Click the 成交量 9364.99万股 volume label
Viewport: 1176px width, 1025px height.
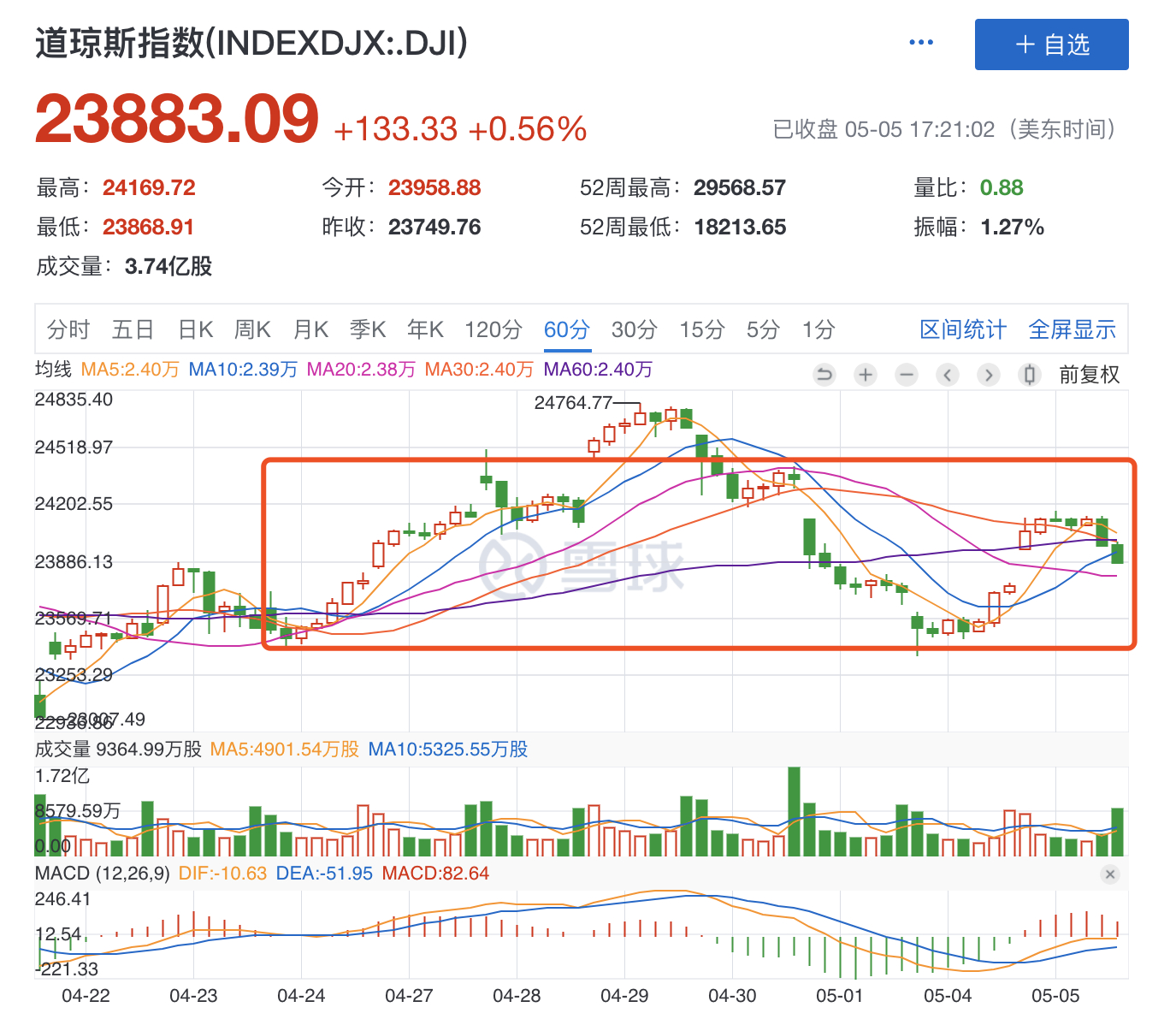[118, 749]
